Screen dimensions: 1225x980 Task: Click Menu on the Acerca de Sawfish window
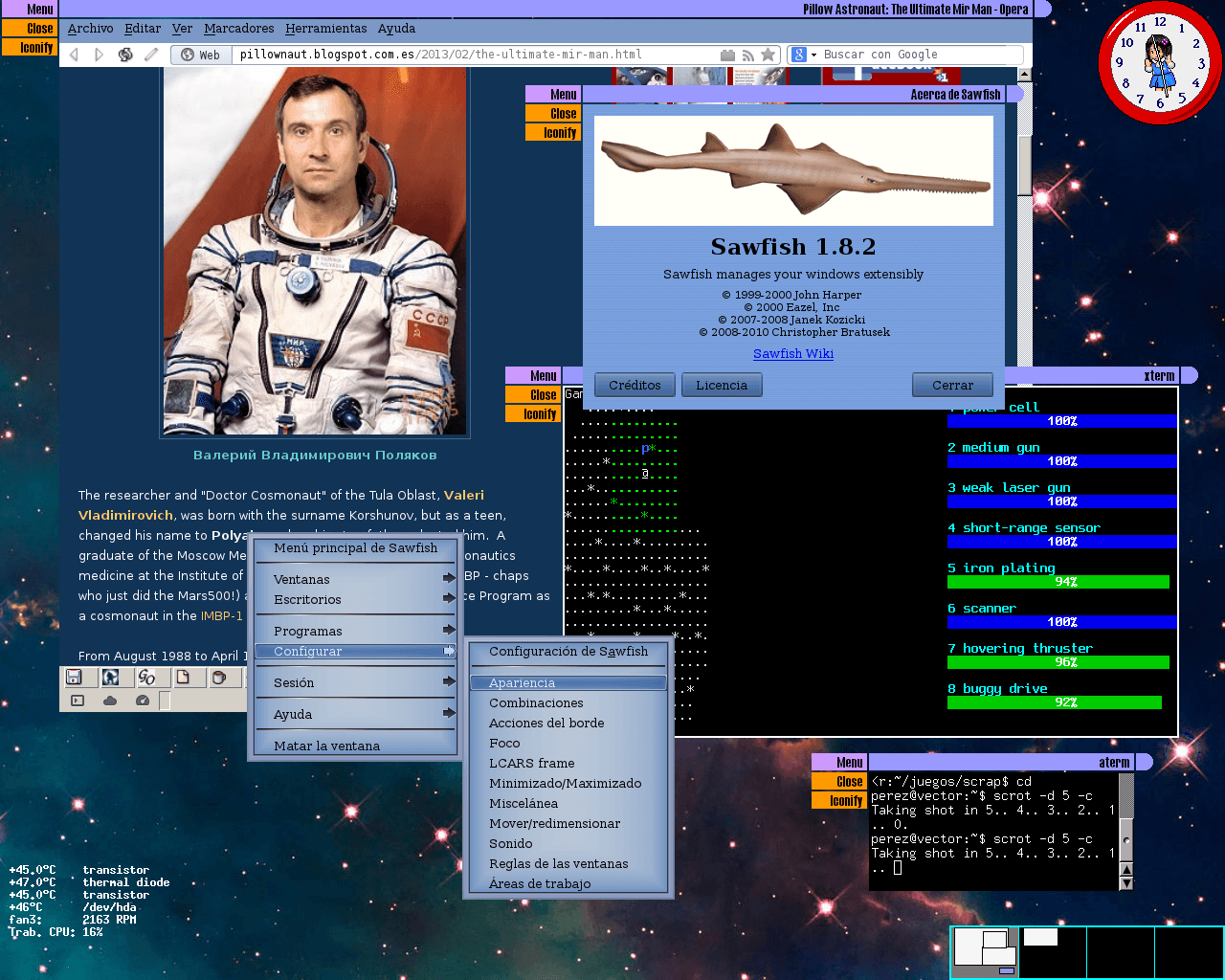click(553, 95)
